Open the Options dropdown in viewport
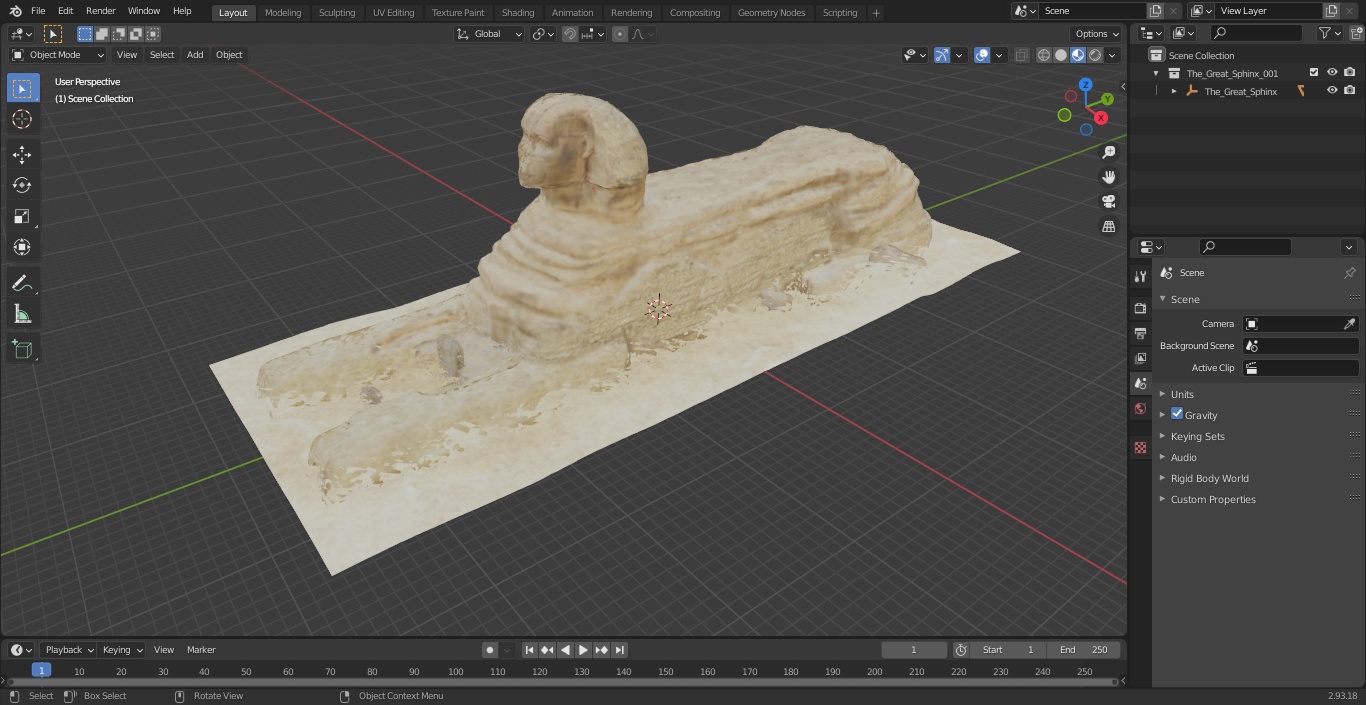 pyautogui.click(x=1097, y=34)
